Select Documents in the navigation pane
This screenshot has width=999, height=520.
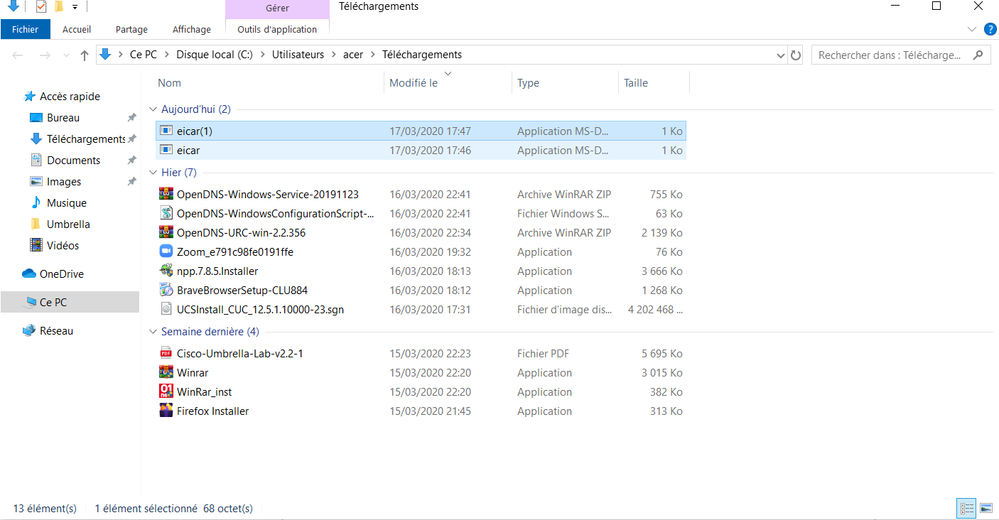74,161
